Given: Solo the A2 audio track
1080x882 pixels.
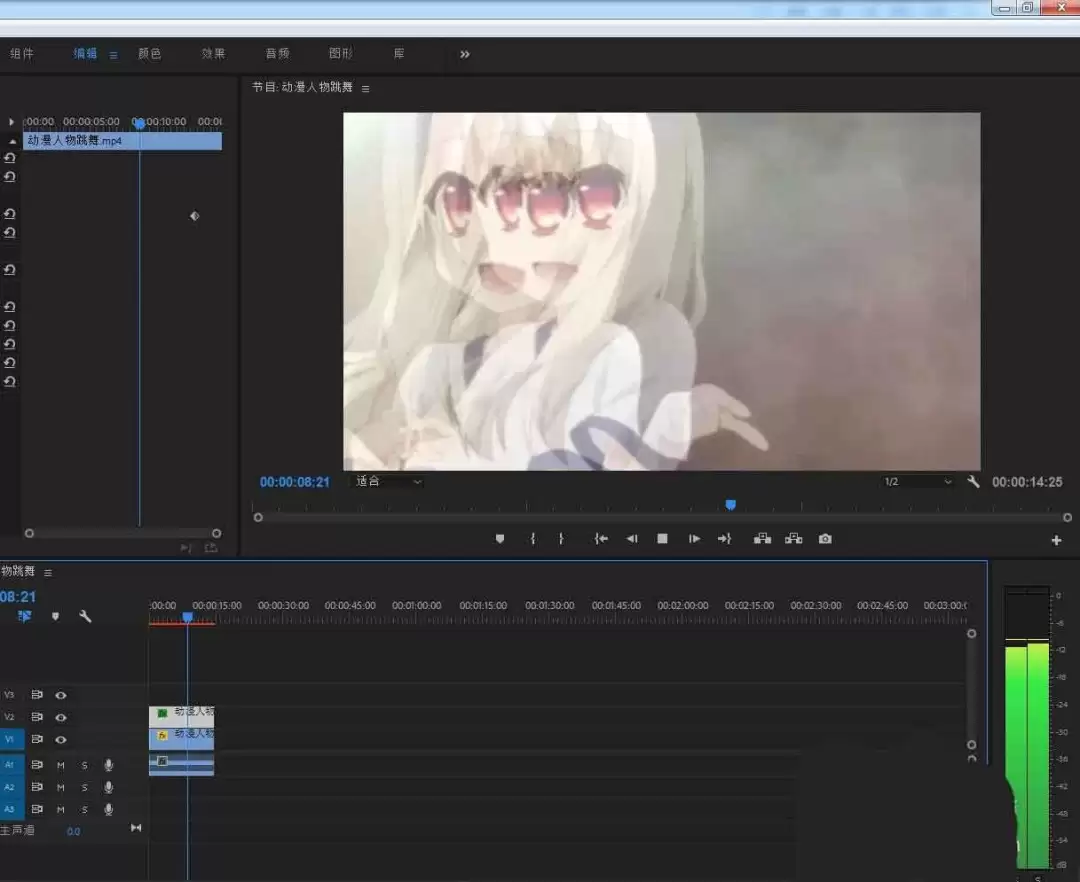Looking at the screenshot, I should tap(84, 788).
